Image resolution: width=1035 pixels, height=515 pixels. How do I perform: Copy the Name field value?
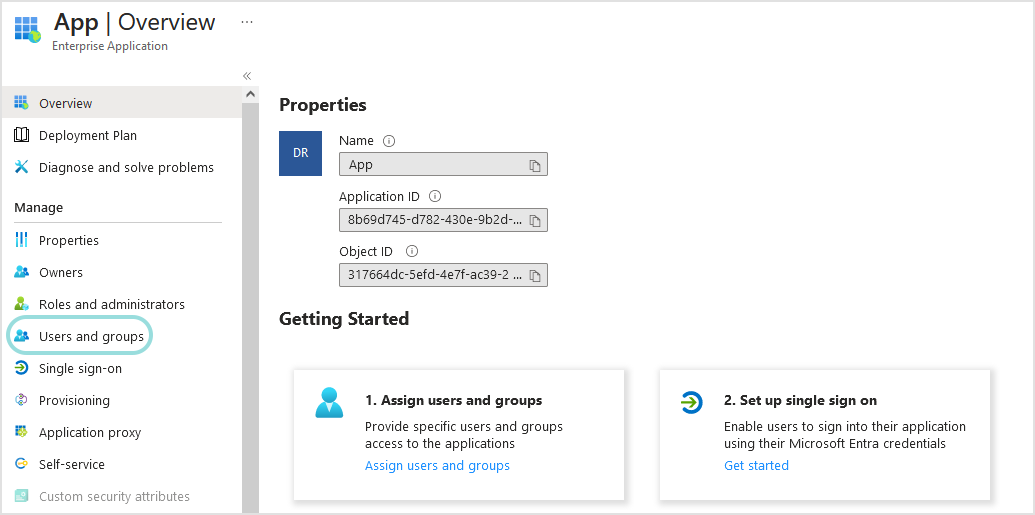[x=535, y=165]
